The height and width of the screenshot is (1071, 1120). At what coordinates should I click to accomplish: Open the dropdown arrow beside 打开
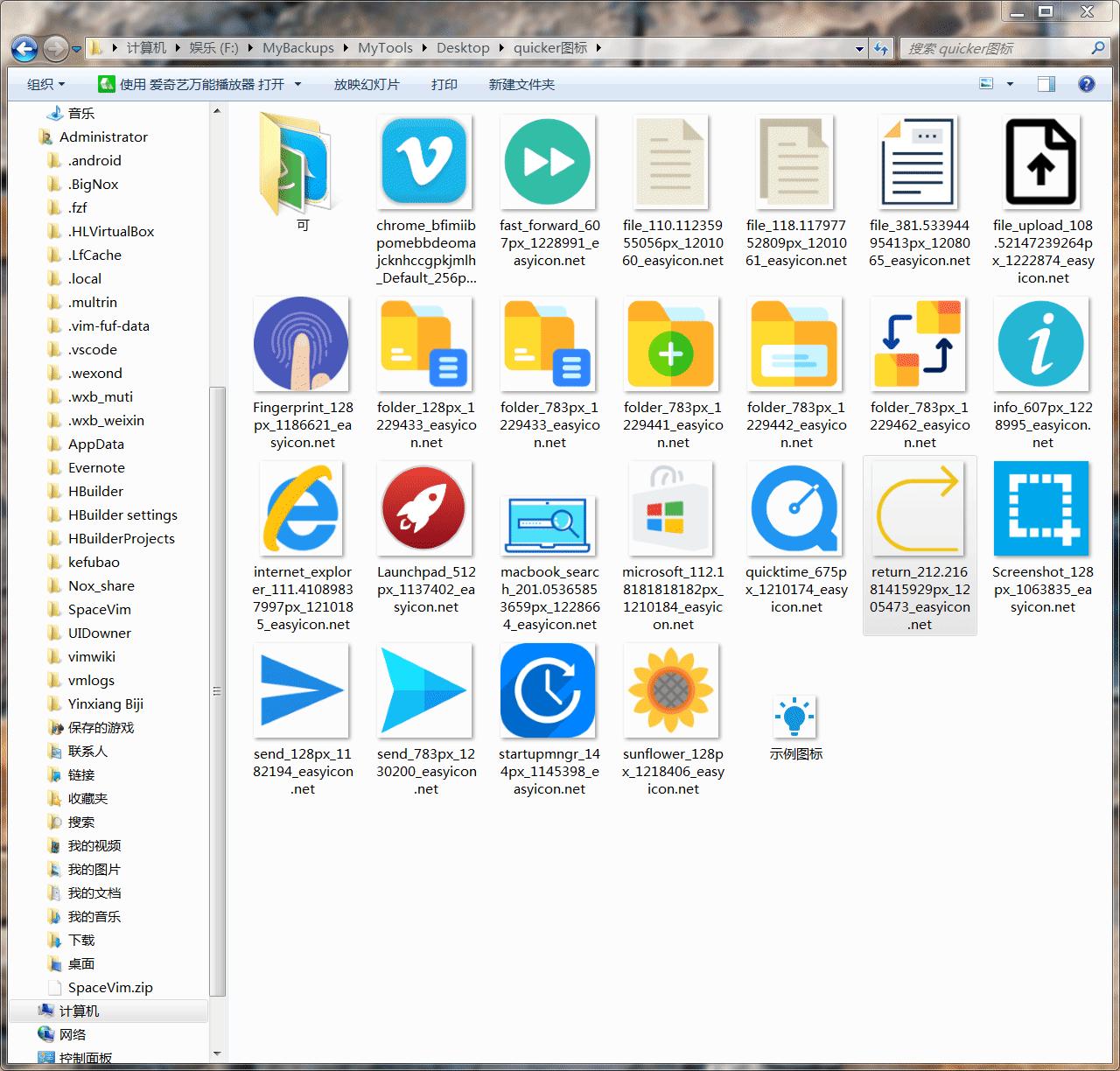297,85
